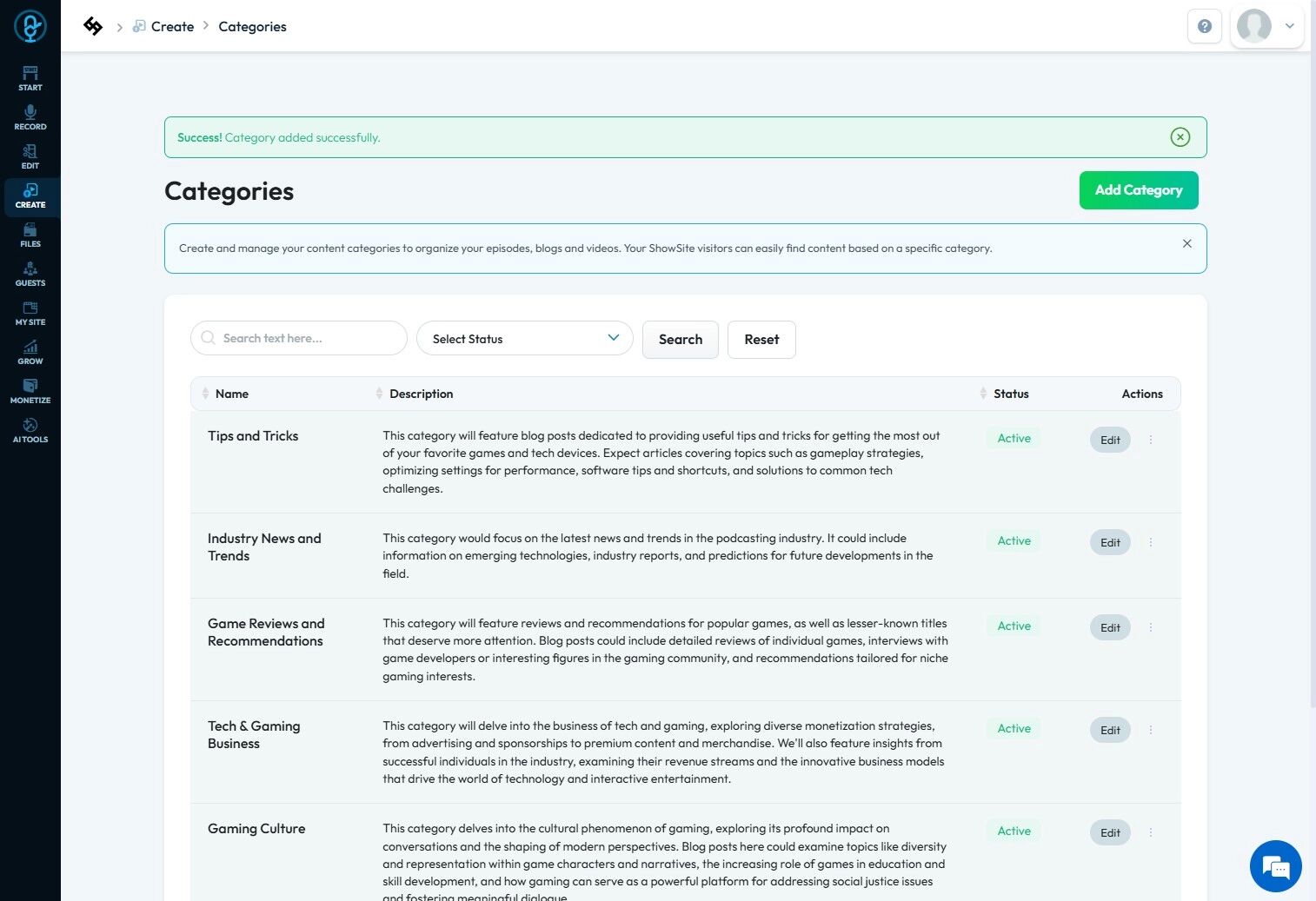Close the categories info banner
This screenshot has height=901, width=1316.
click(x=1187, y=243)
